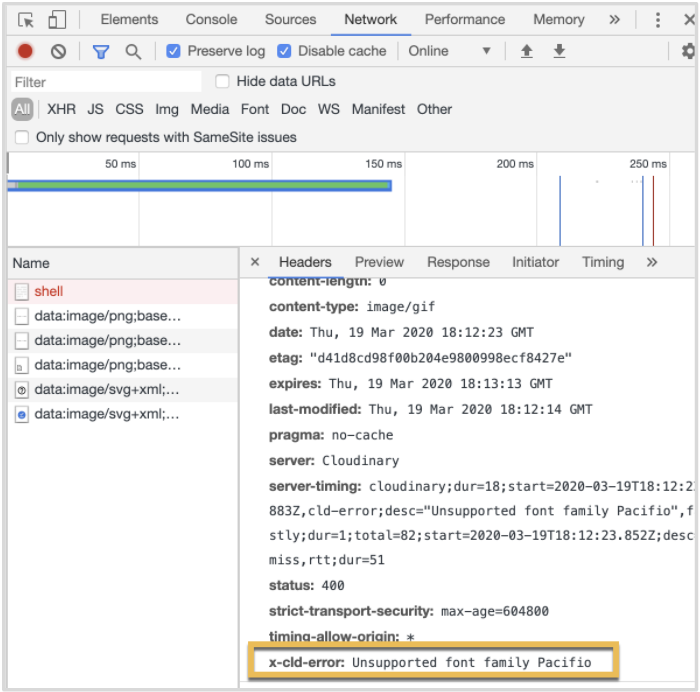
Task: Filter requests by Font
Action: point(254,109)
